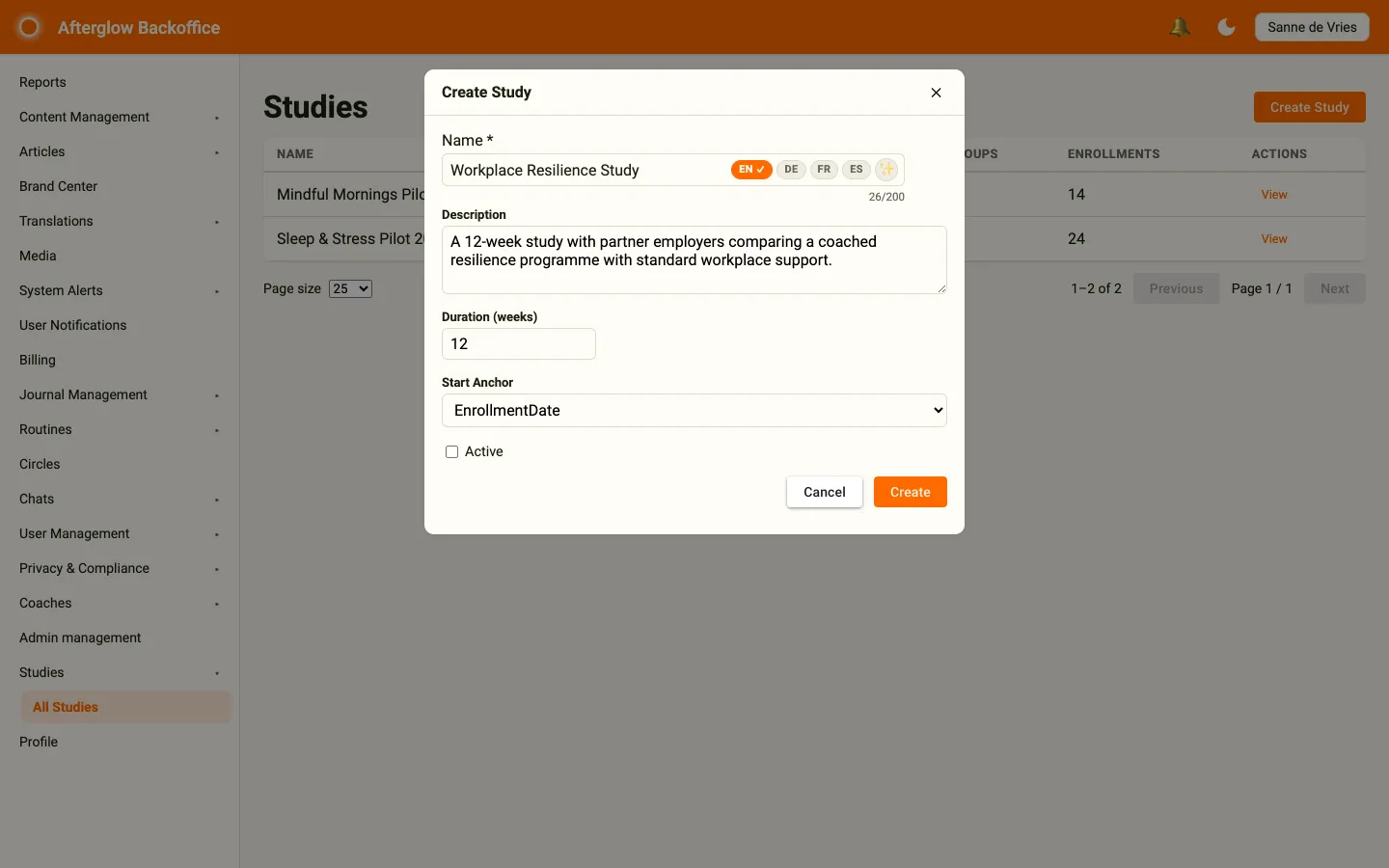Select All Studies in sidebar
The image size is (1389, 868).
pyautogui.click(x=125, y=707)
